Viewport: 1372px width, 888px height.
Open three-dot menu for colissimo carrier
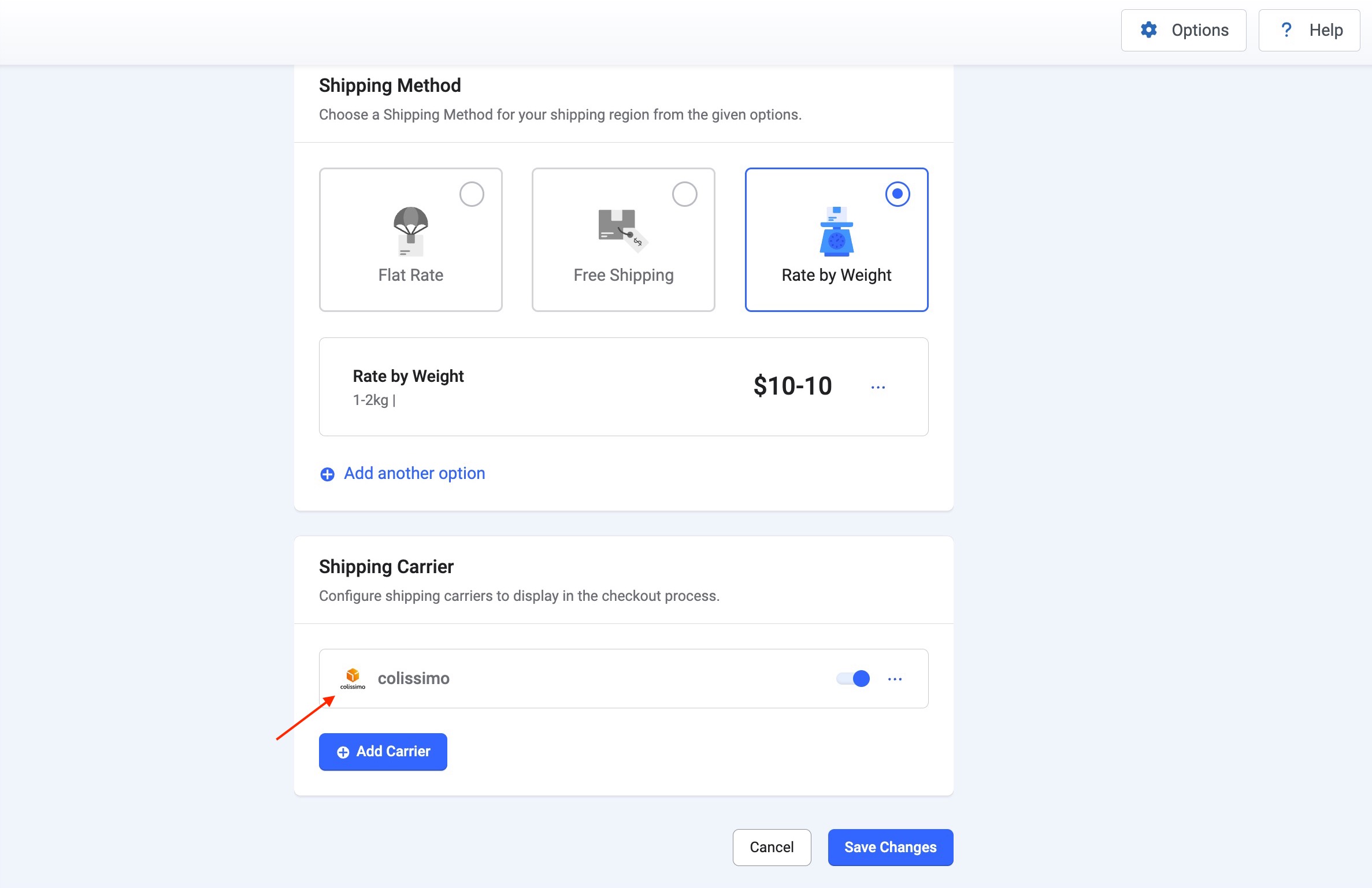(x=894, y=679)
